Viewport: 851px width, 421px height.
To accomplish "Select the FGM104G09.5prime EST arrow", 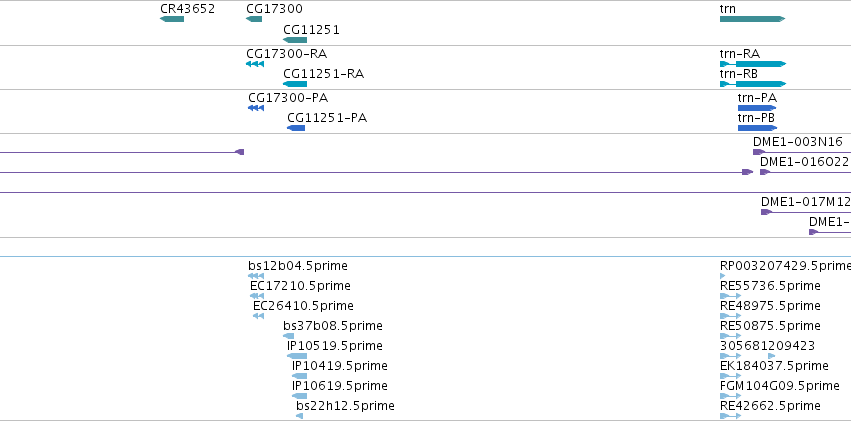I will [731, 396].
